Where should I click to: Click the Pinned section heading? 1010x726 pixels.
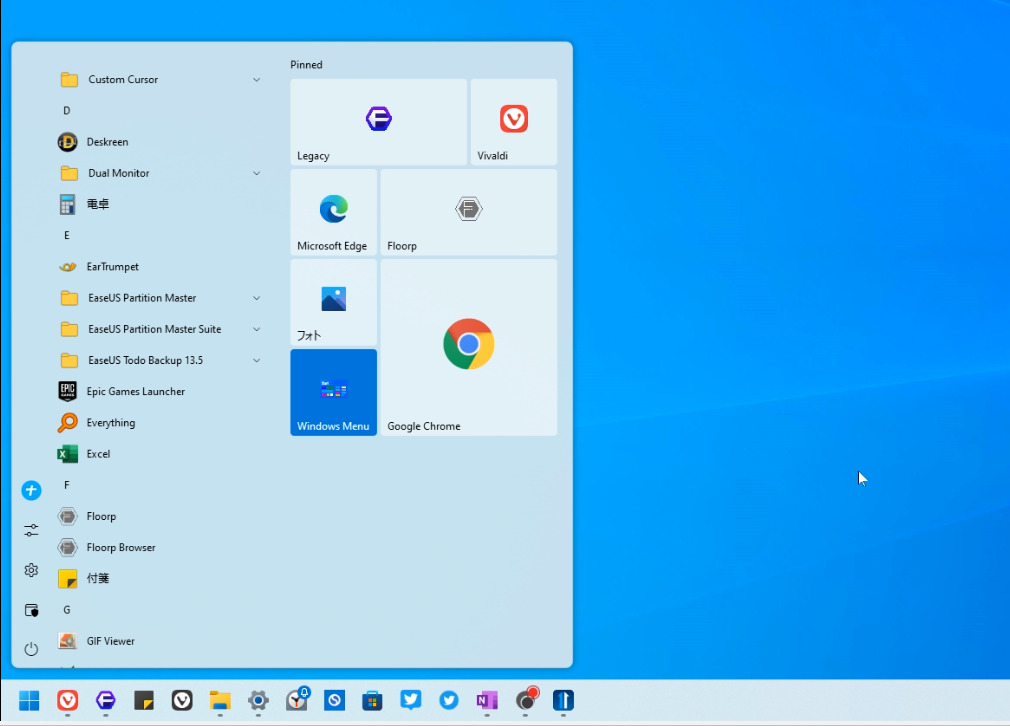click(306, 65)
